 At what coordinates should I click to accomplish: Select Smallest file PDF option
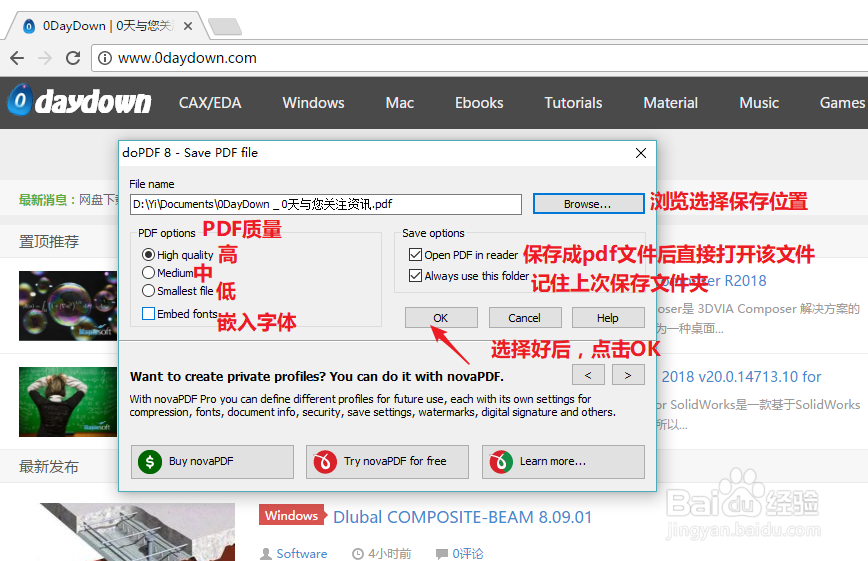[148, 291]
